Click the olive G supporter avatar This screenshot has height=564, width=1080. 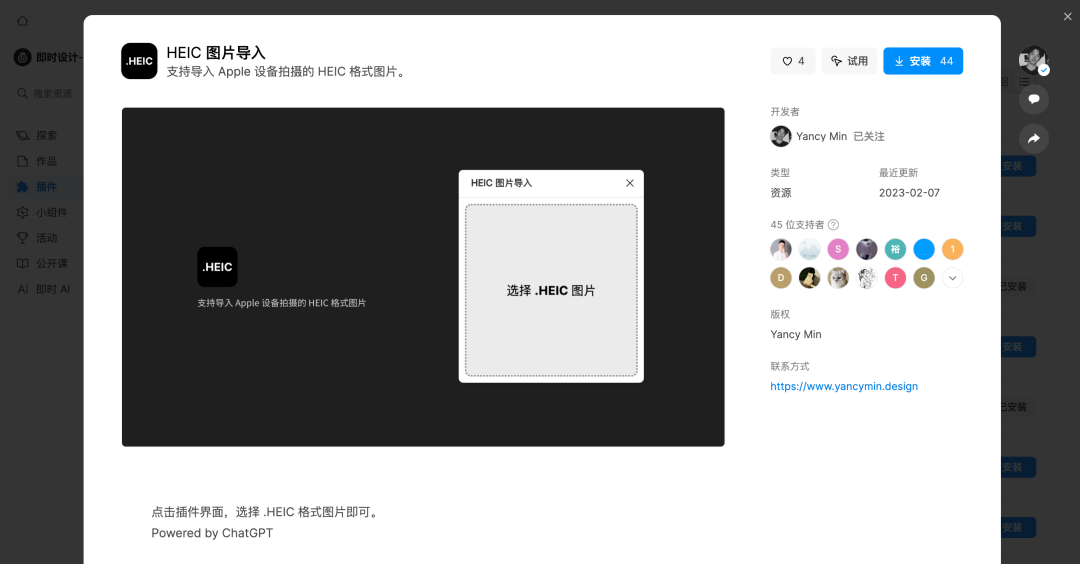tap(924, 278)
